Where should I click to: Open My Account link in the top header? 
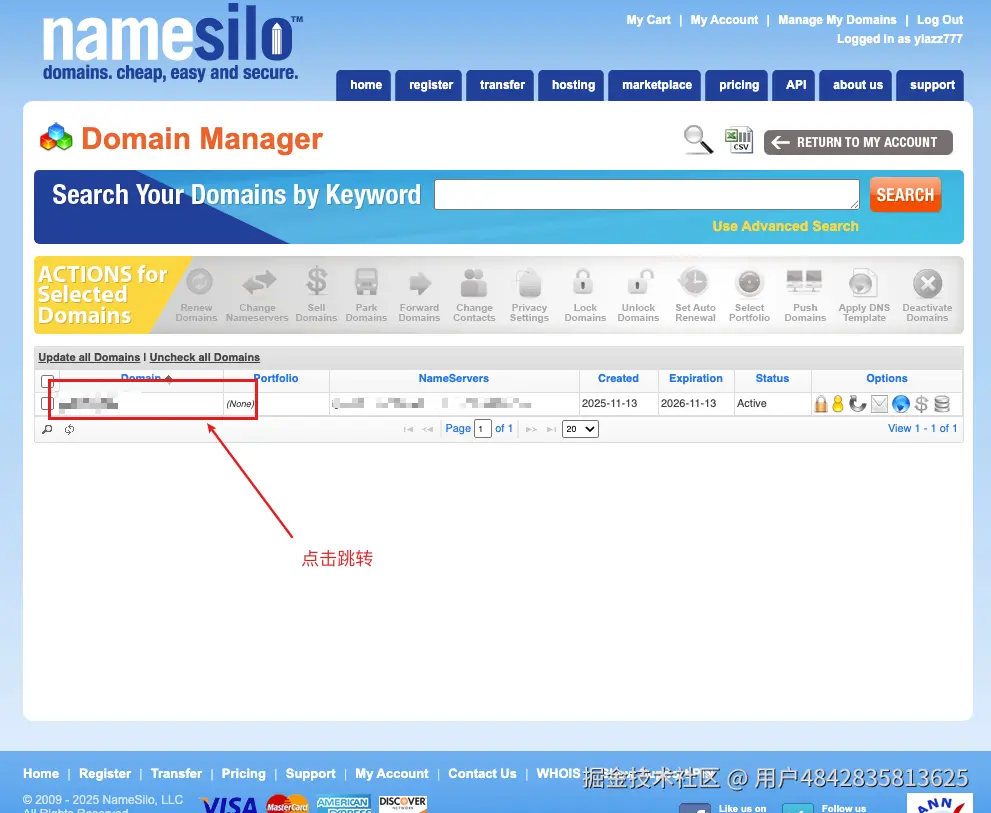point(724,20)
